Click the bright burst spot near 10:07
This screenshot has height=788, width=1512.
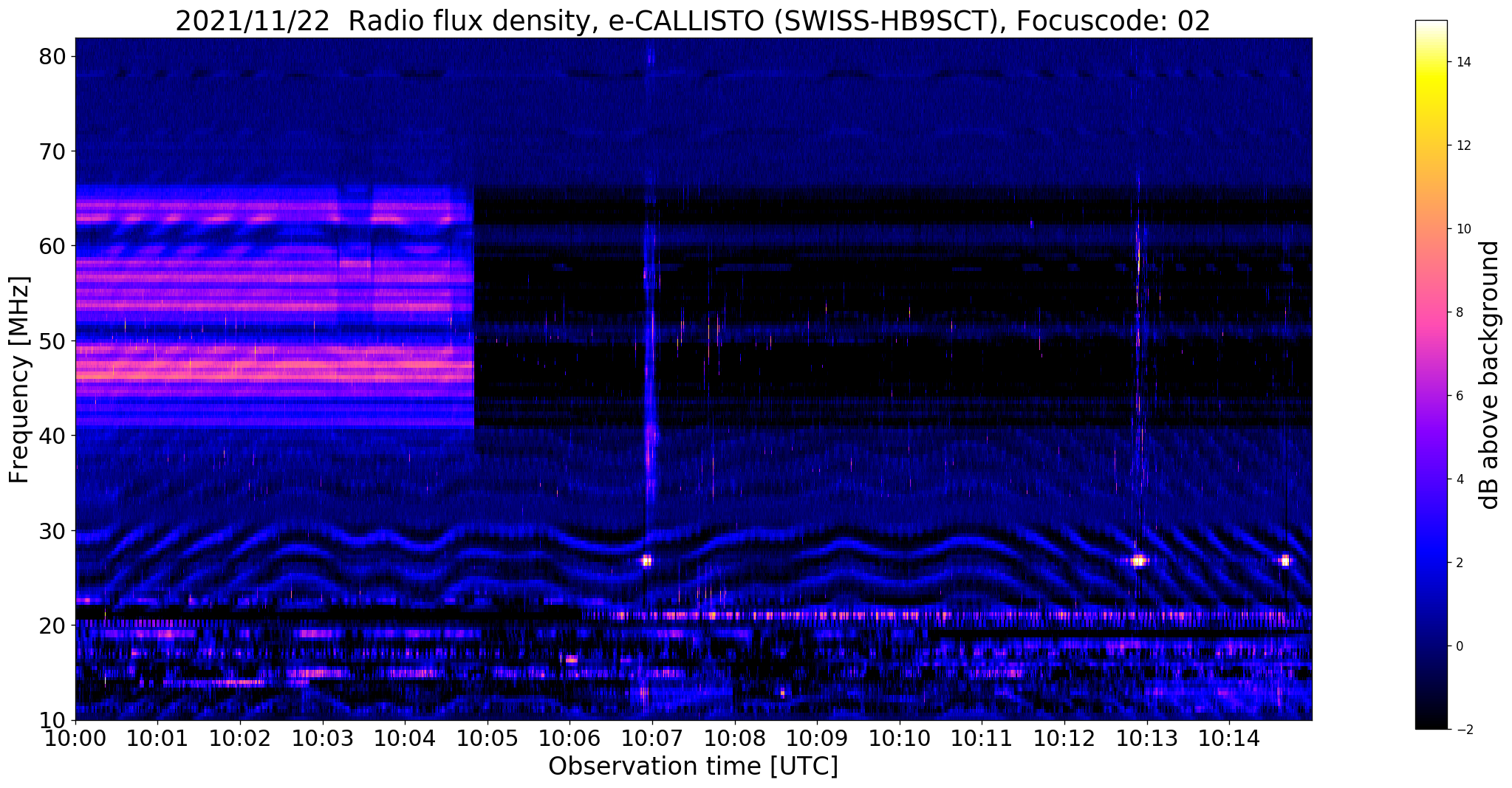click(x=647, y=561)
